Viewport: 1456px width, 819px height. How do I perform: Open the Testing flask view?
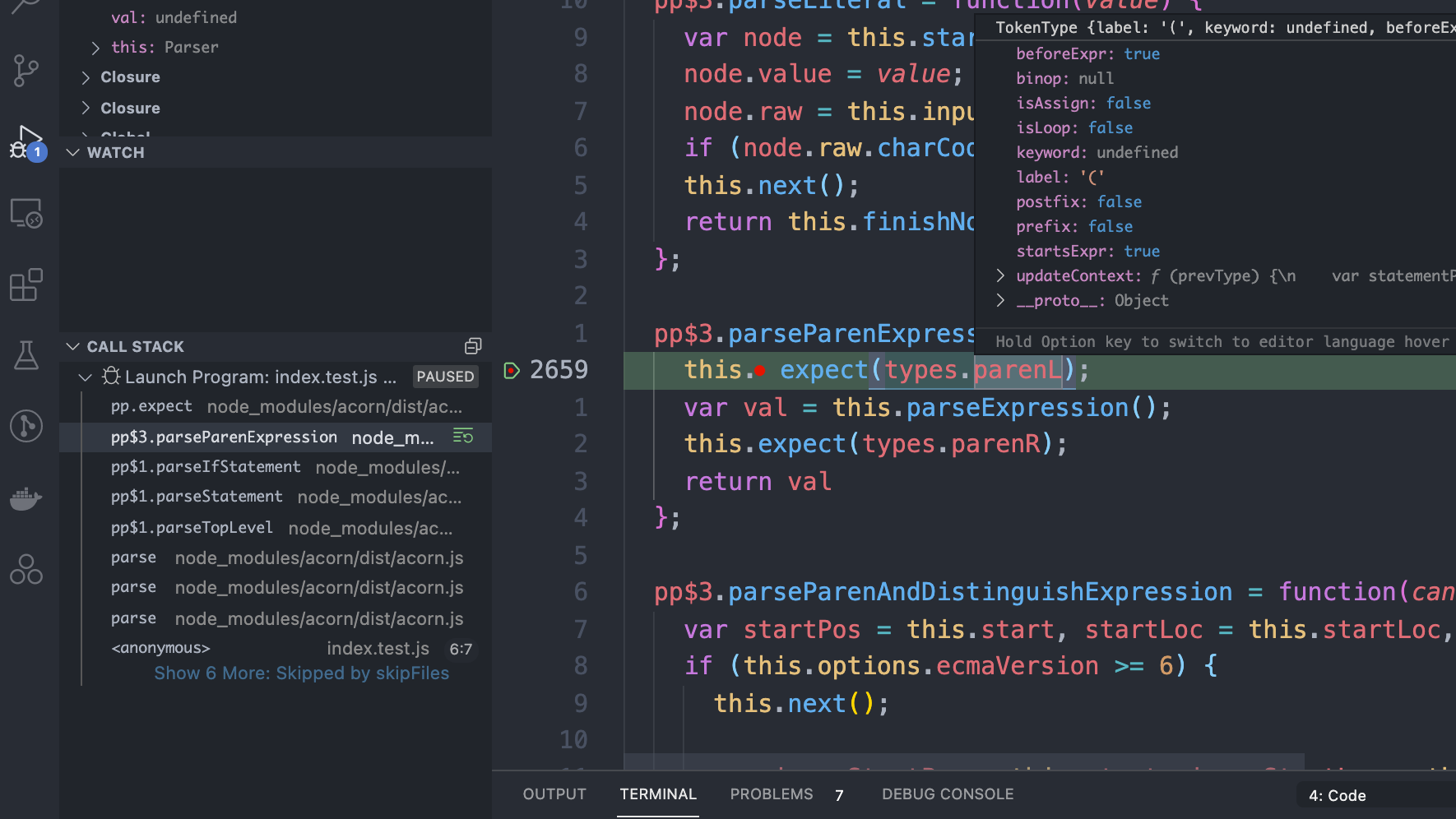click(26, 355)
